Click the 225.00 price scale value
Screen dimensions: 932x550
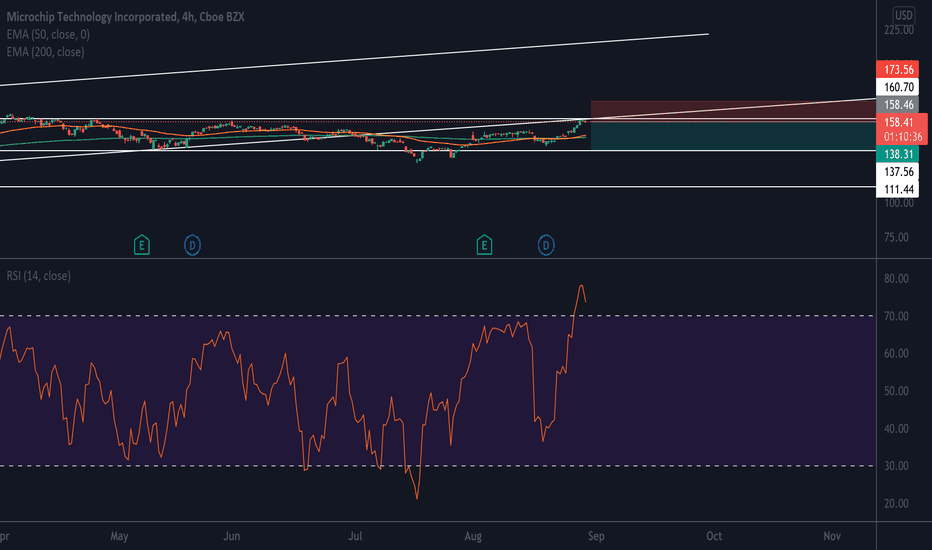(x=899, y=30)
